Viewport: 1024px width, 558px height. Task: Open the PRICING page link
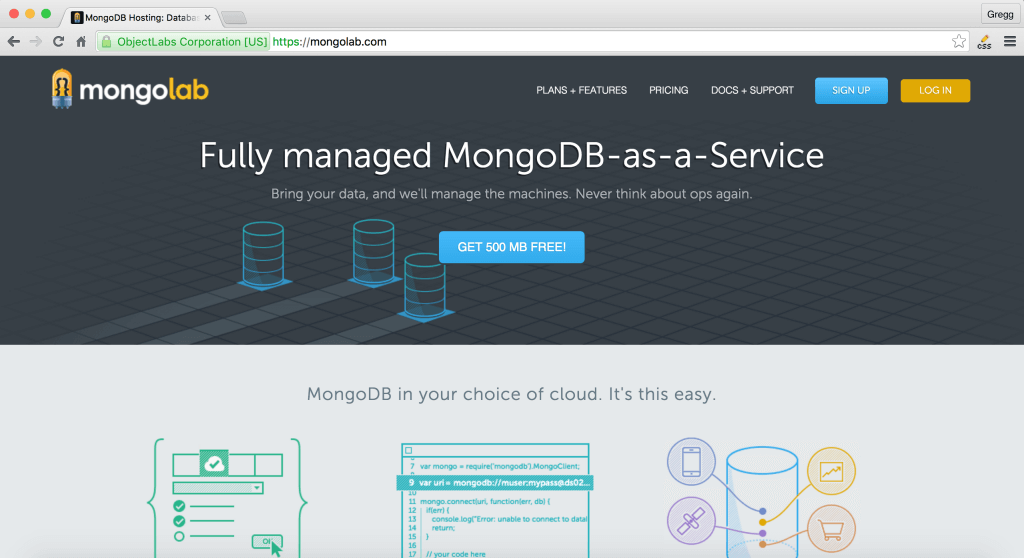(x=668, y=90)
